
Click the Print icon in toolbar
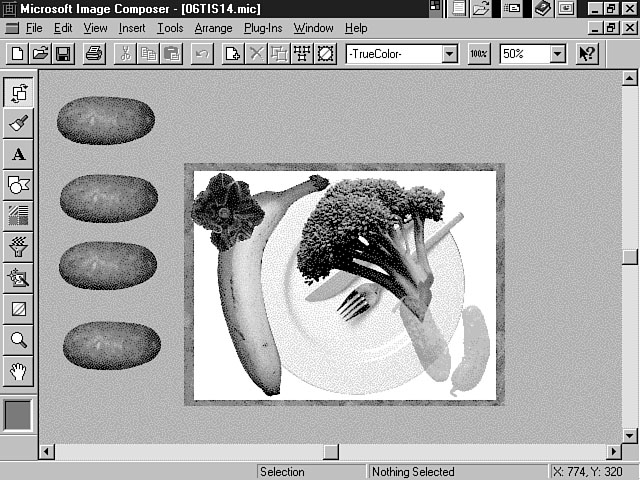93,54
